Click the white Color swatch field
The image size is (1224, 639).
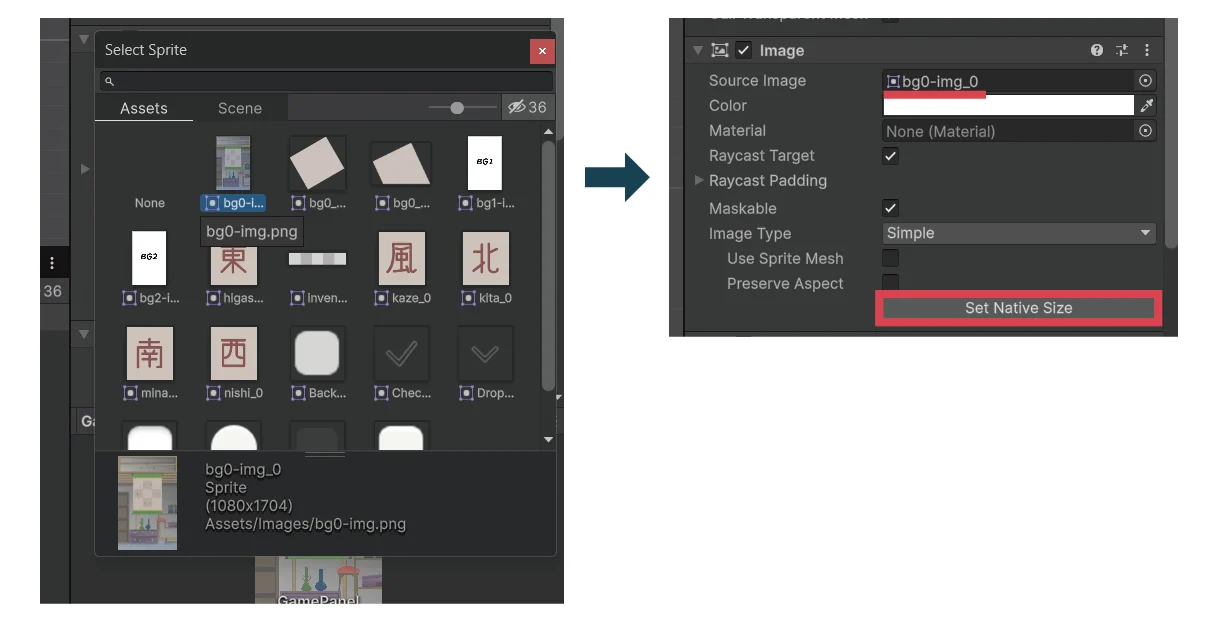(x=1007, y=106)
